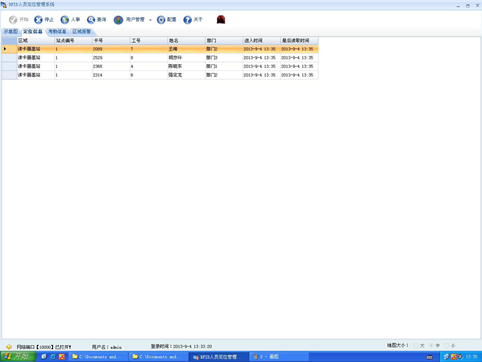
Task: Select the 大 (large) map size radio
Action: click(416, 346)
